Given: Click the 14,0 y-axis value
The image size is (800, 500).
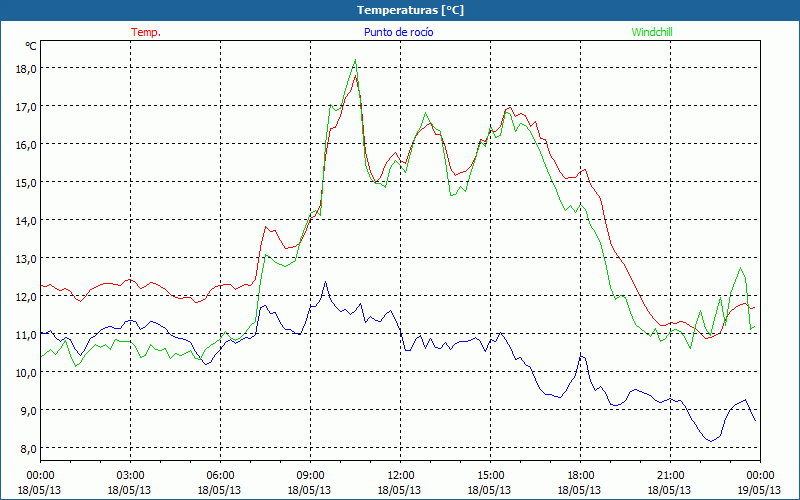Looking at the screenshot, I should click(26, 220).
